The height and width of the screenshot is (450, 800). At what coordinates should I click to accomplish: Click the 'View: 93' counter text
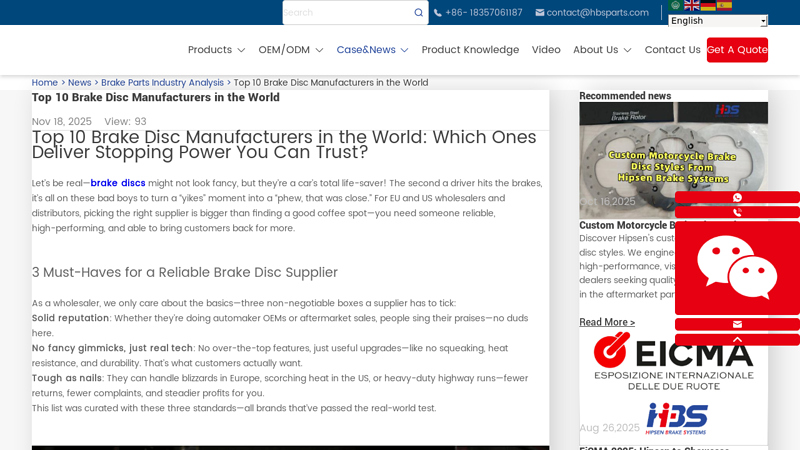(126, 121)
